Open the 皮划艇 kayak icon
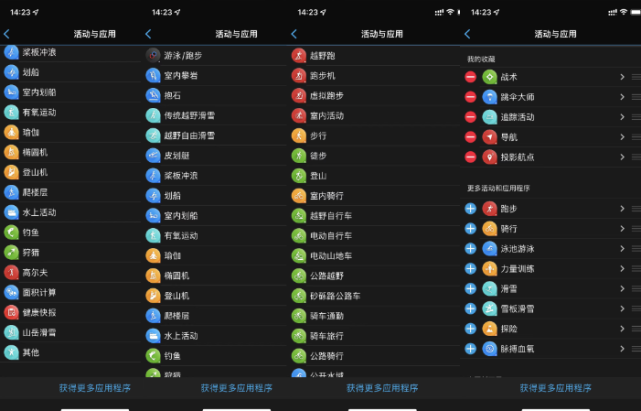This screenshot has width=641, height=411. coord(153,155)
